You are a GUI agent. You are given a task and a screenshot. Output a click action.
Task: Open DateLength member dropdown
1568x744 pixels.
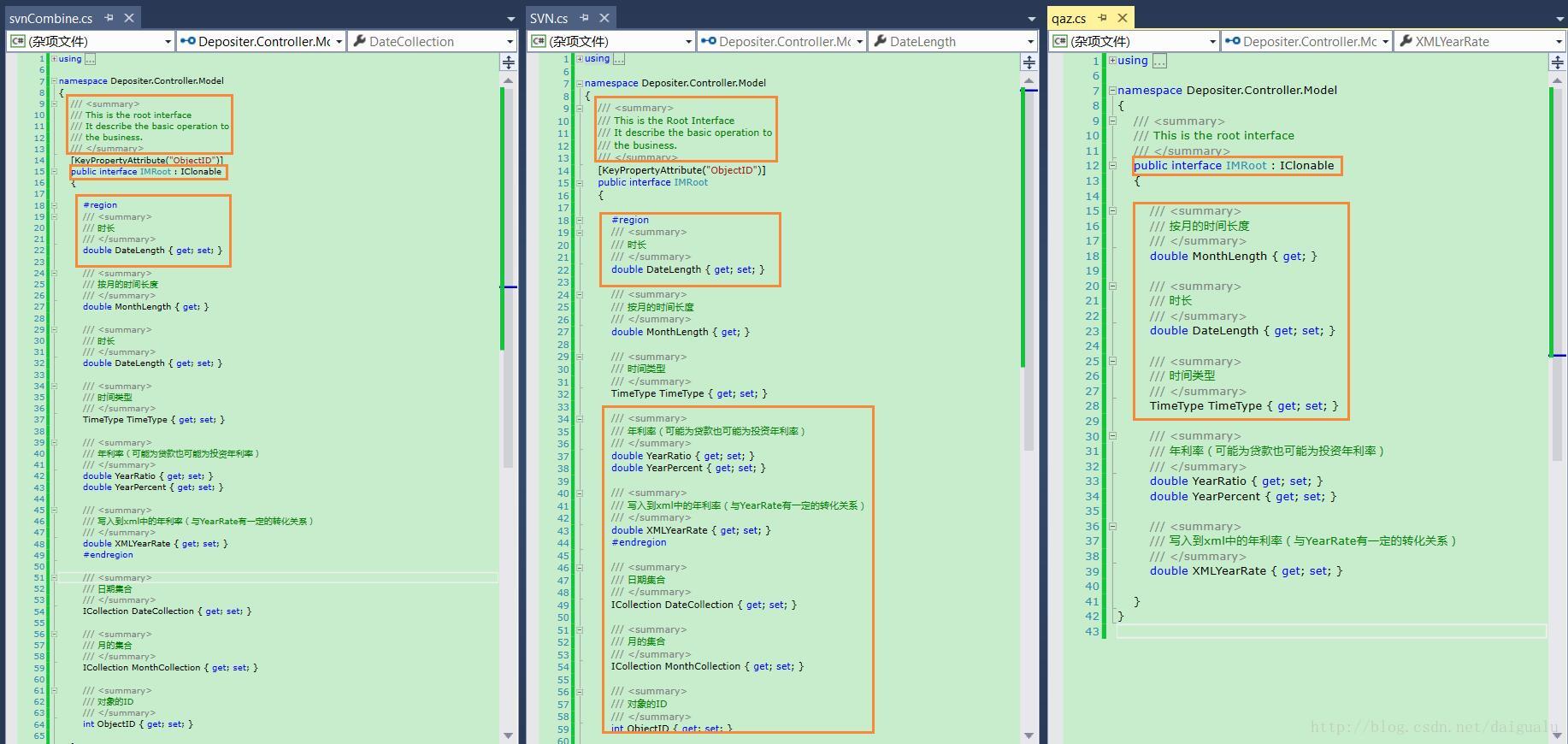1030,41
